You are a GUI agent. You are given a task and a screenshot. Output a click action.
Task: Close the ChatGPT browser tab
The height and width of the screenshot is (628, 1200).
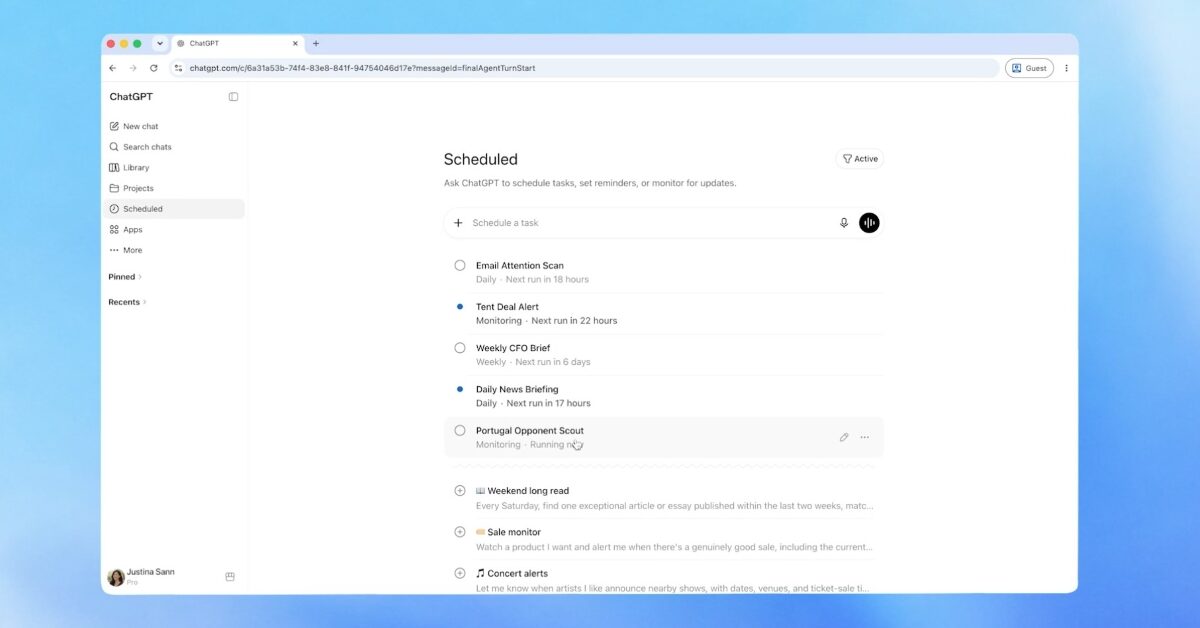pos(296,44)
